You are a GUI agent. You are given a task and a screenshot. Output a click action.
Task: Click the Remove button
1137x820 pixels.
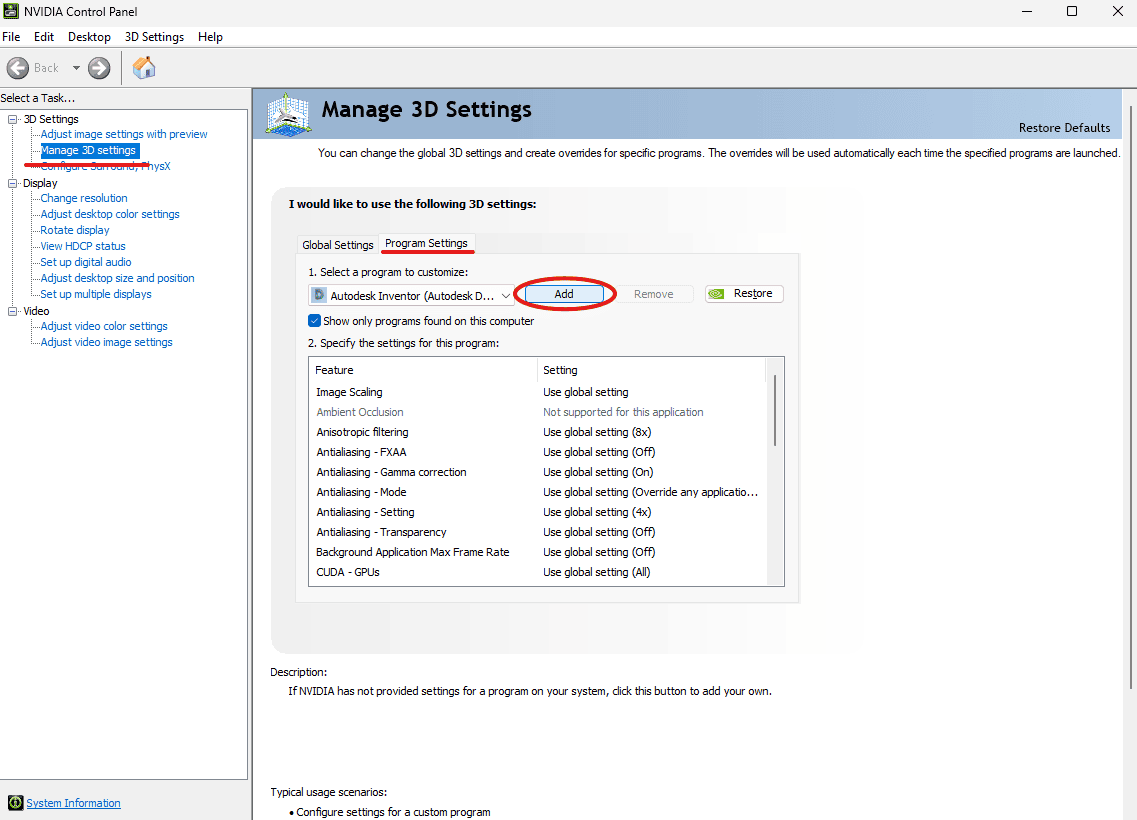point(653,294)
